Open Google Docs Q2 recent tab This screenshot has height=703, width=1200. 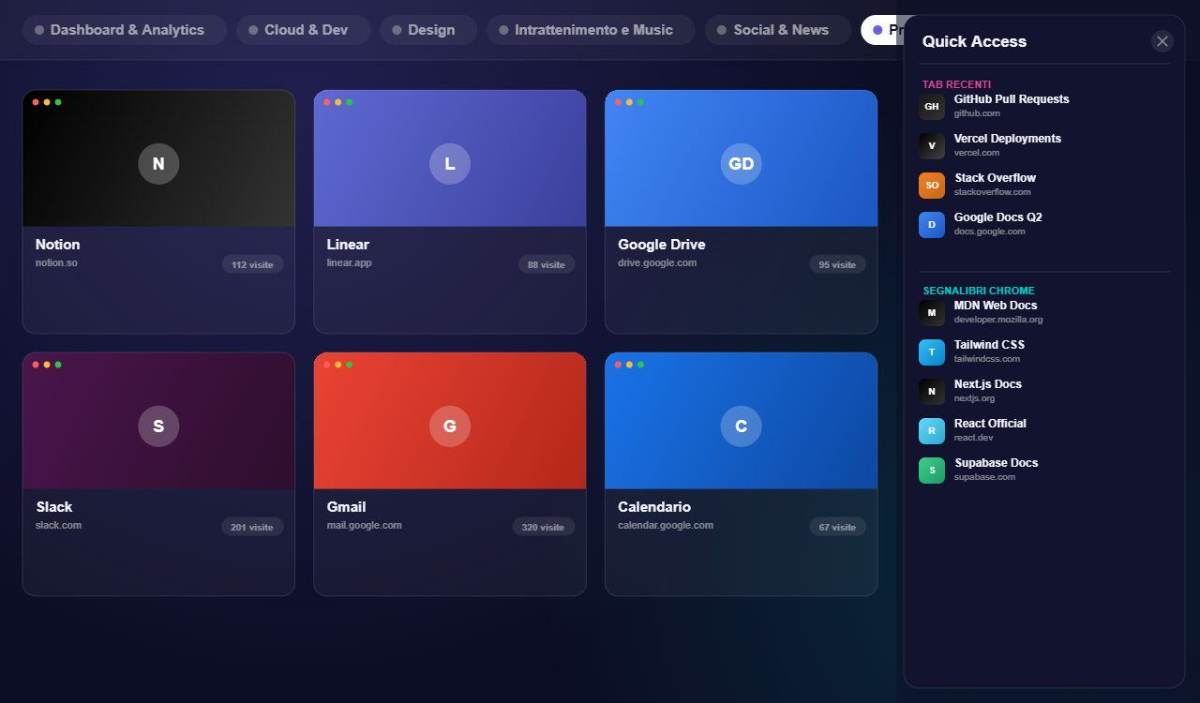point(1044,224)
